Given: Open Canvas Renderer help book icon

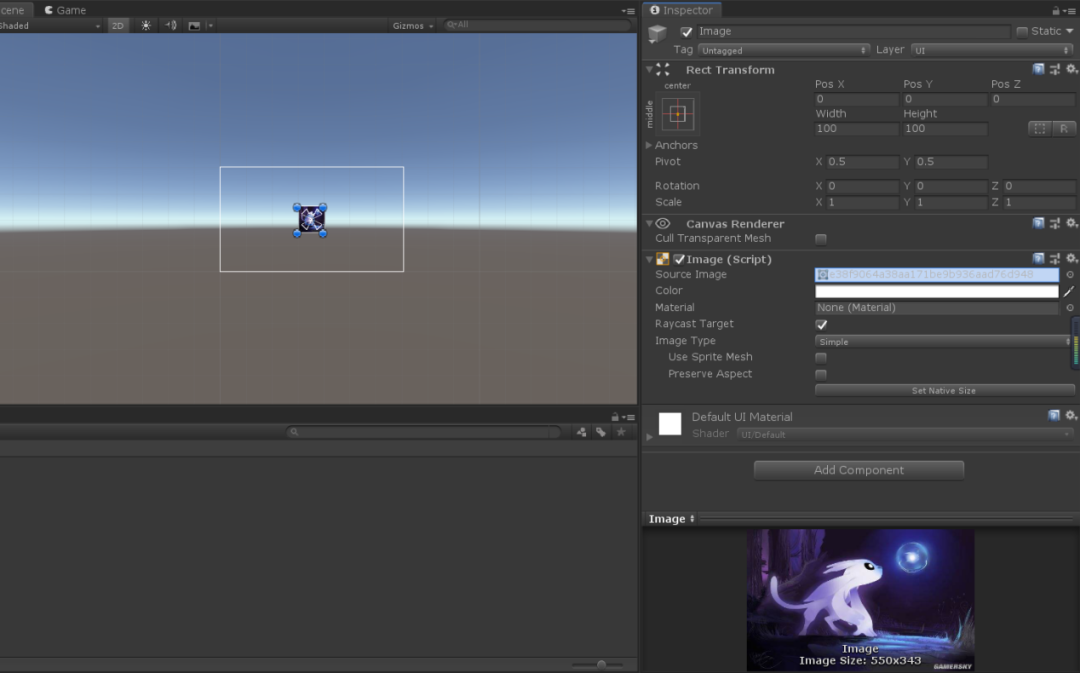Looking at the screenshot, I should (x=1038, y=222).
